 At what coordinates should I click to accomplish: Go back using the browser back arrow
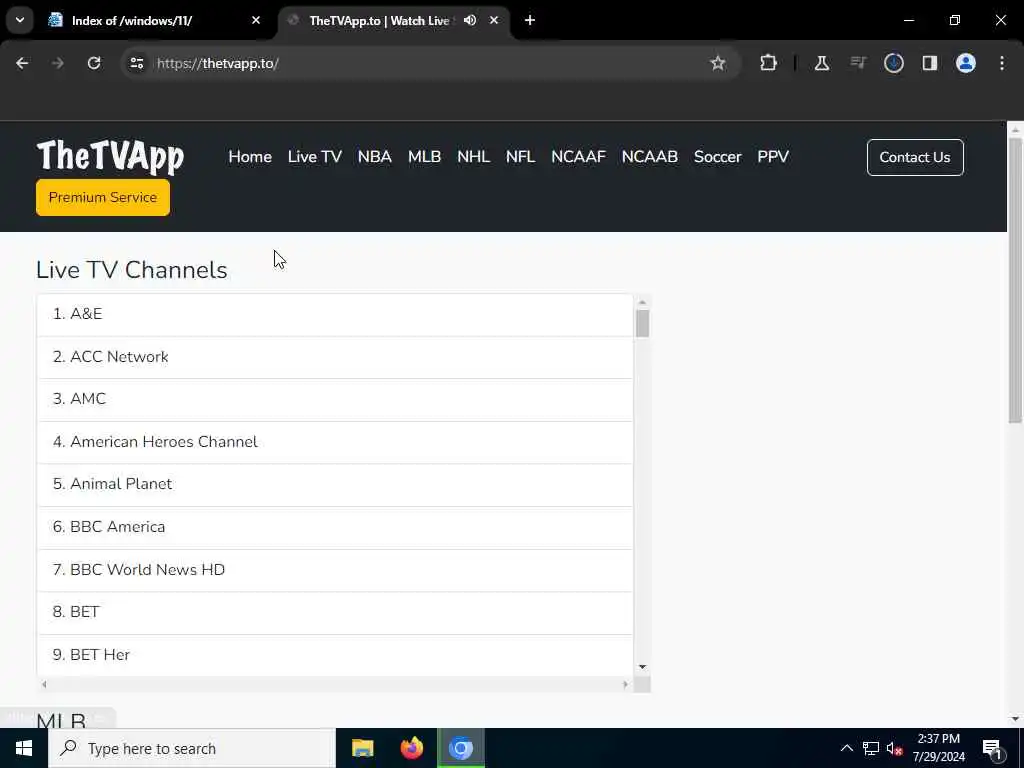pos(22,63)
